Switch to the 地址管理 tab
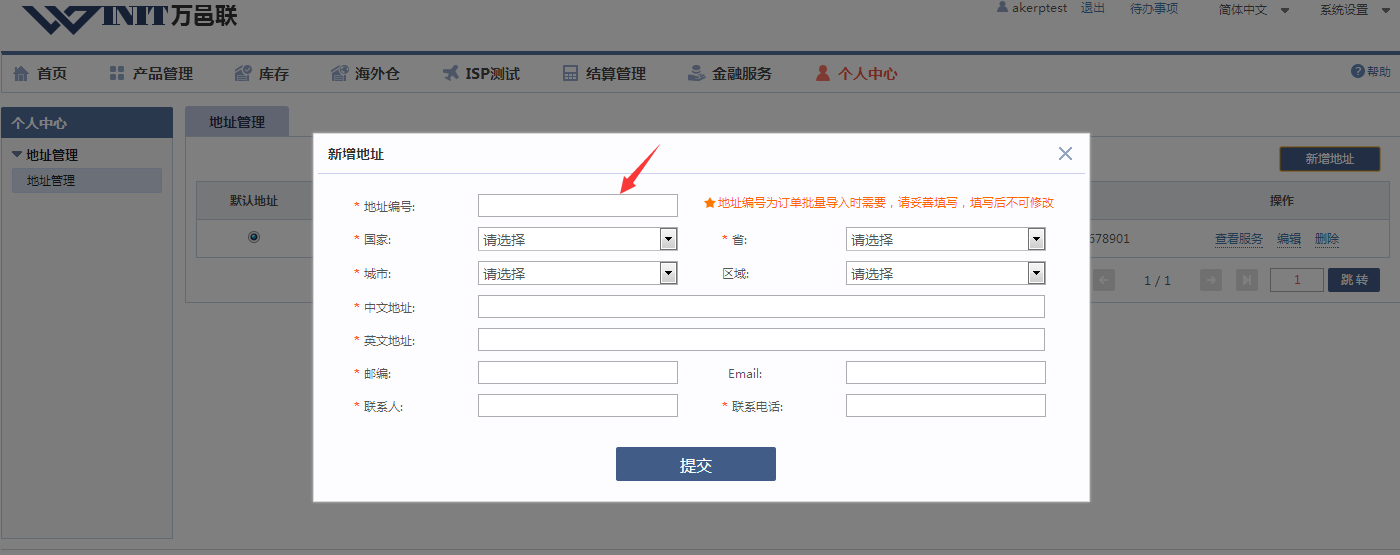The height and width of the screenshot is (555, 1400). [x=237, y=122]
